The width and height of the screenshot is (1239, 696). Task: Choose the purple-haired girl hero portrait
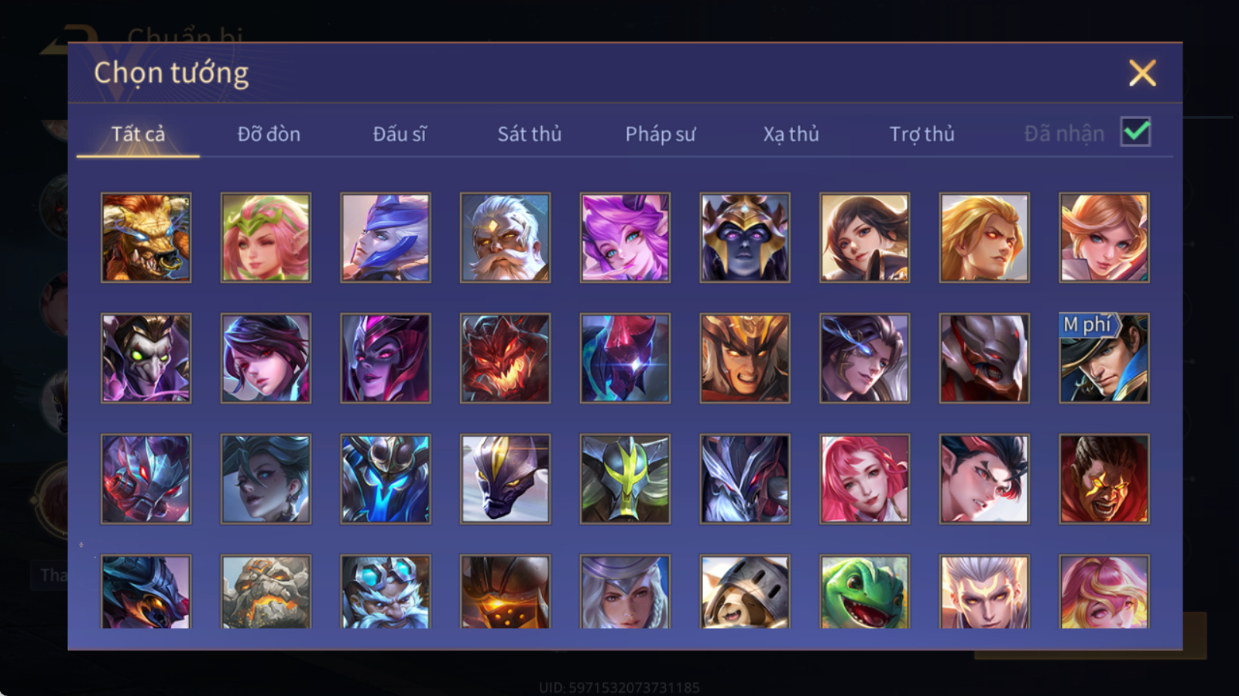point(625,238)
